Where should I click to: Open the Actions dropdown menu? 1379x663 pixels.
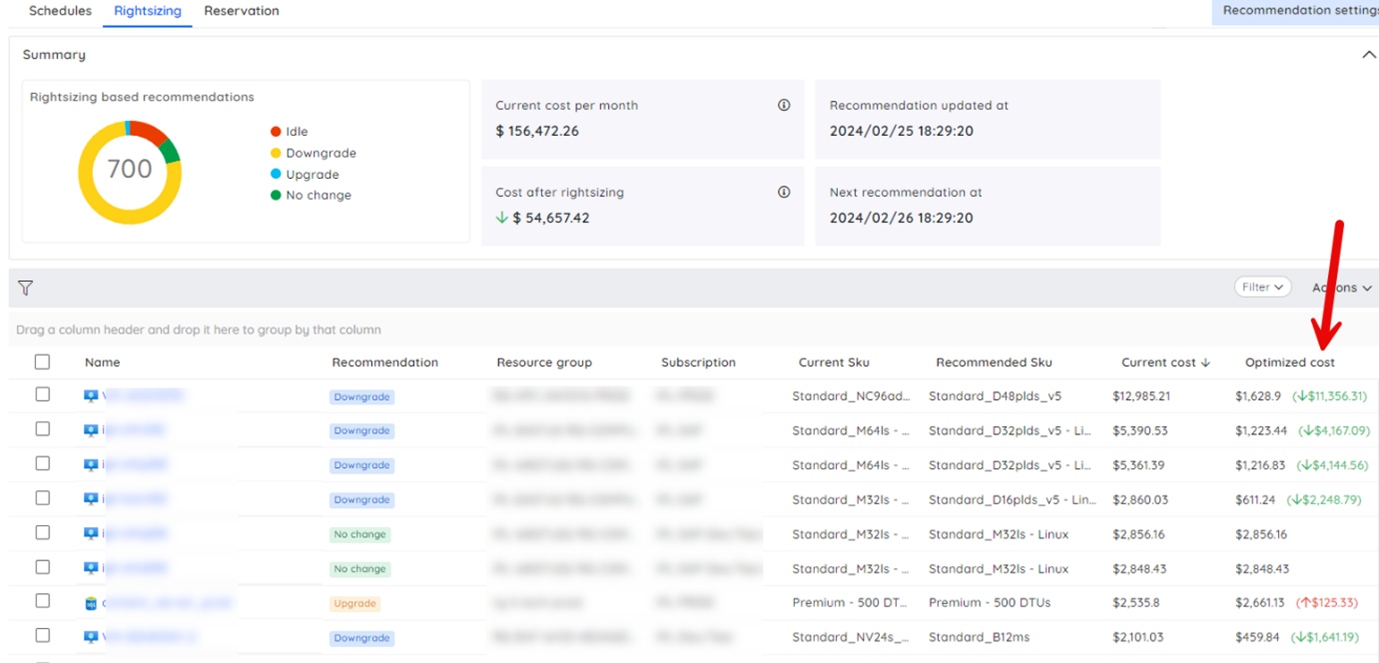[1341, 288]
